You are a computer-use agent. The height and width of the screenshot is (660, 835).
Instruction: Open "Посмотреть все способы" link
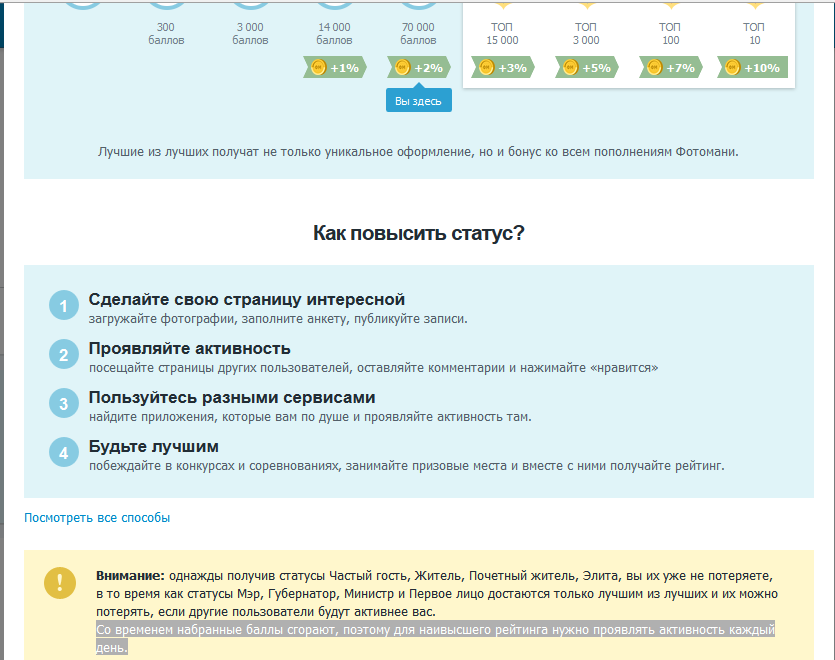(97, 518)
